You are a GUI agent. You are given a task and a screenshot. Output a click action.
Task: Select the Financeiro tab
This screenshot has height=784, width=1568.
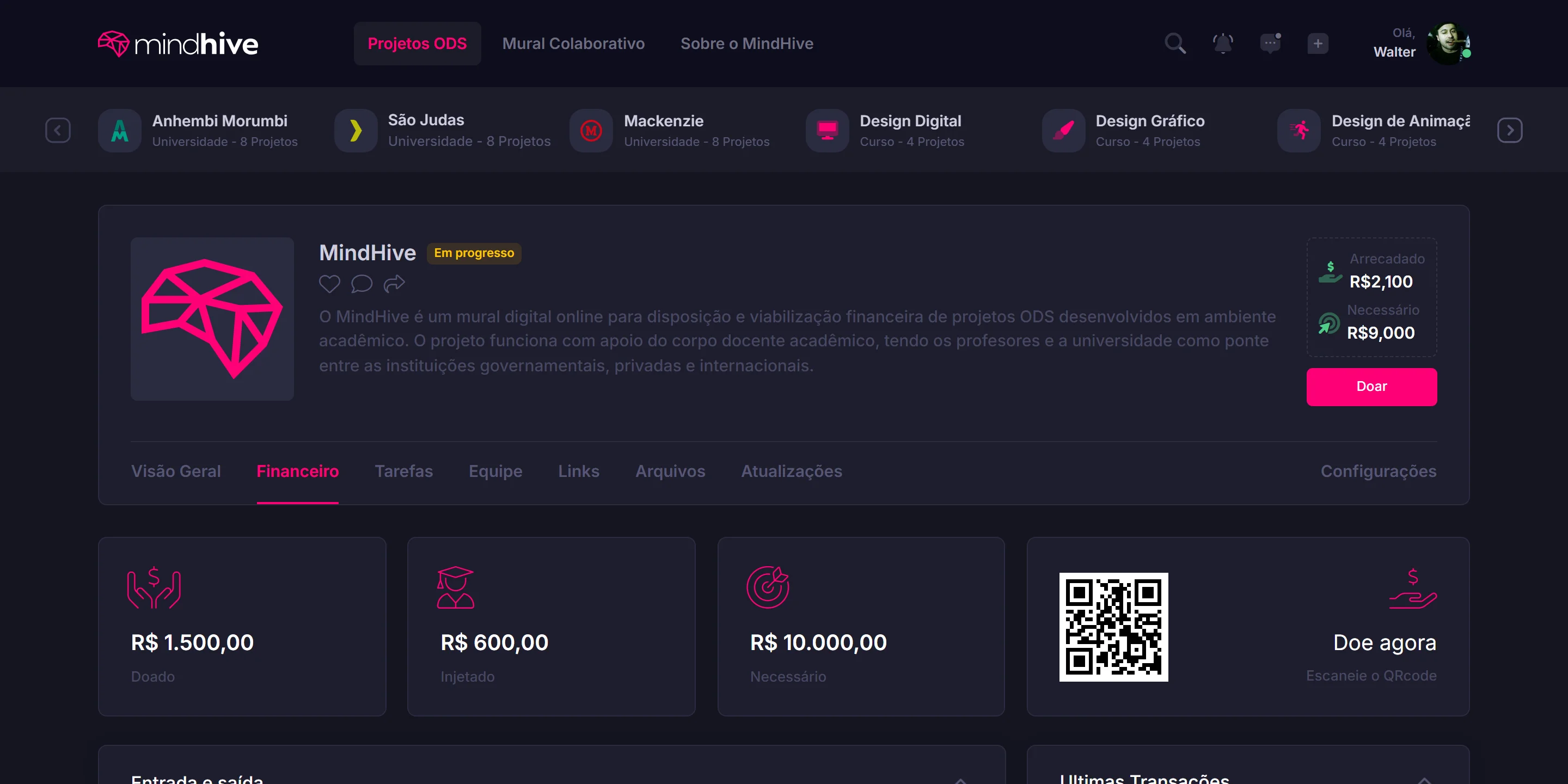coord(298,471)
